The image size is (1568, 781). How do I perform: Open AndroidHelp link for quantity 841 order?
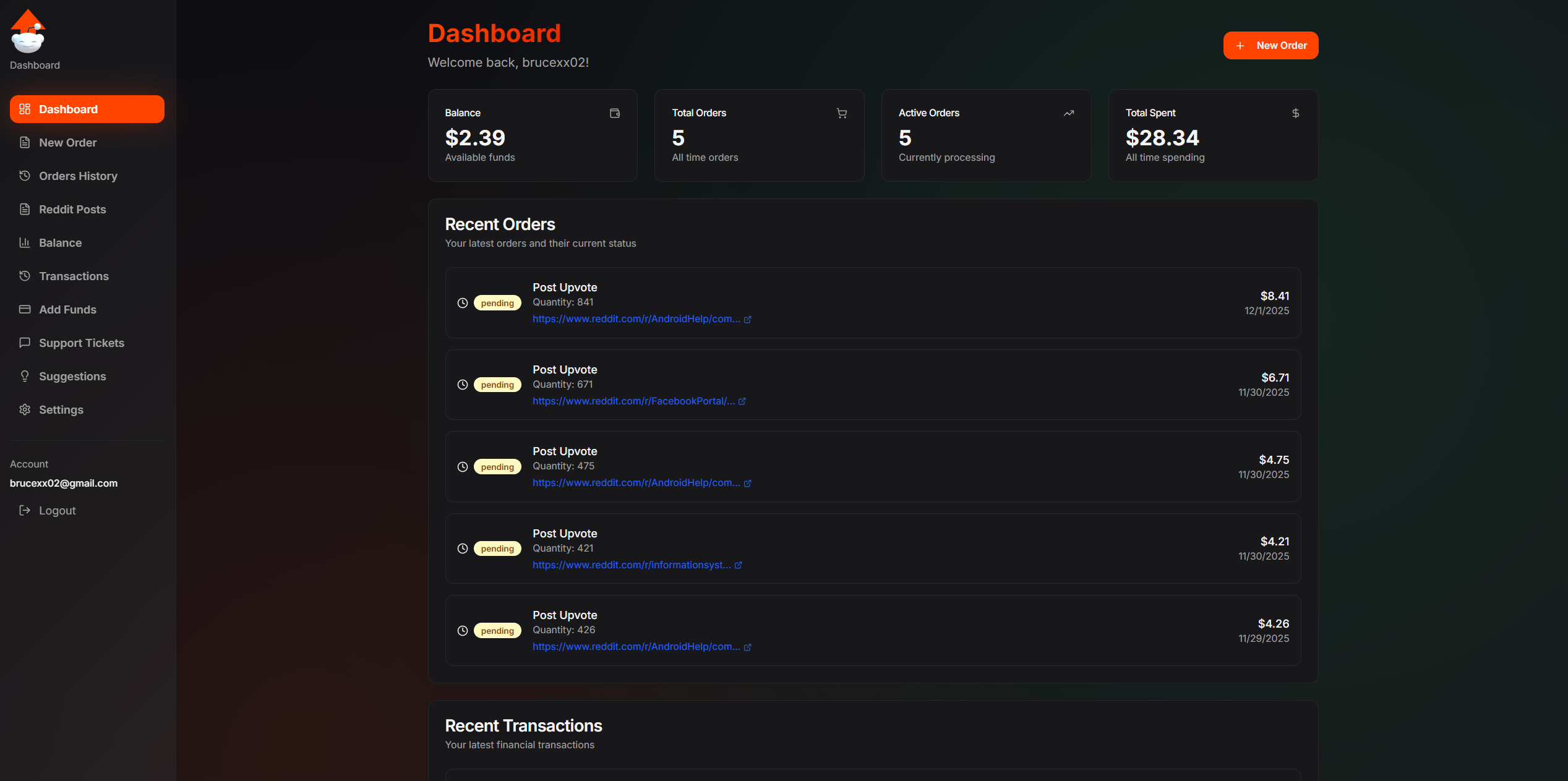(636, 319)
